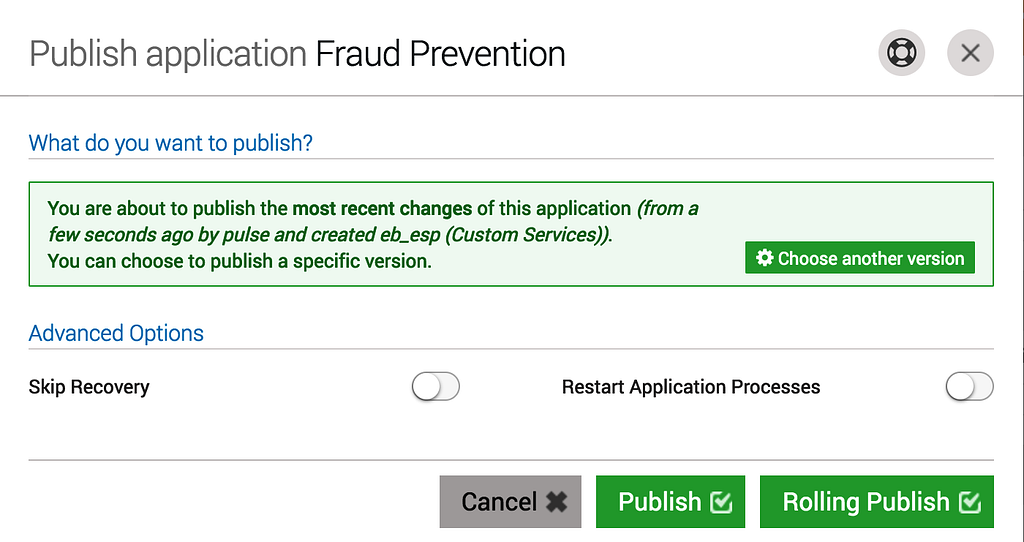Image resolution: width=1024 pixels, height=542 pixels.
Task: Click the X icon on the Cancel button
Action: click(x=557, y=502)
